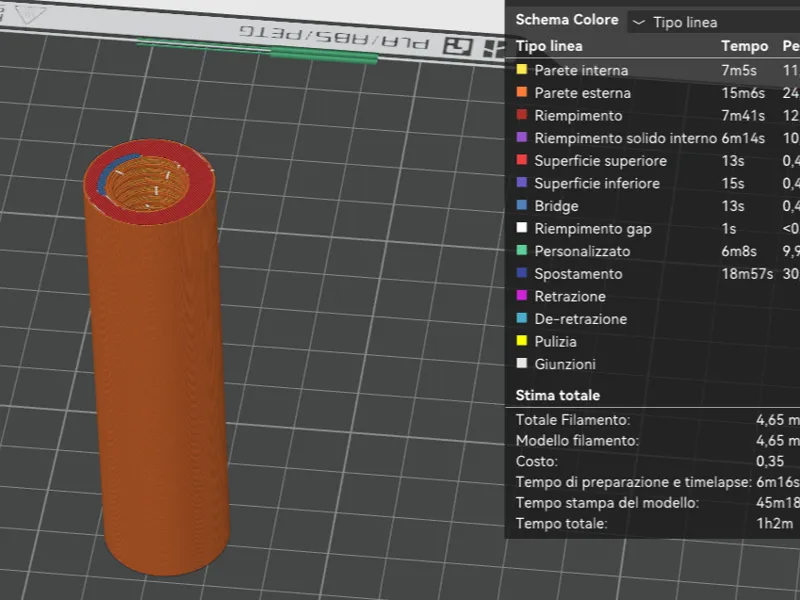
Task: Open the Schema Colore 'Tipo linea' dropdown
Action: click(713, 22)
